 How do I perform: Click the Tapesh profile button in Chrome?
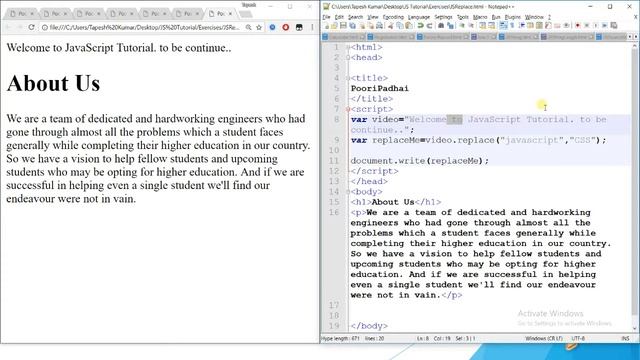tap(249, 5)
